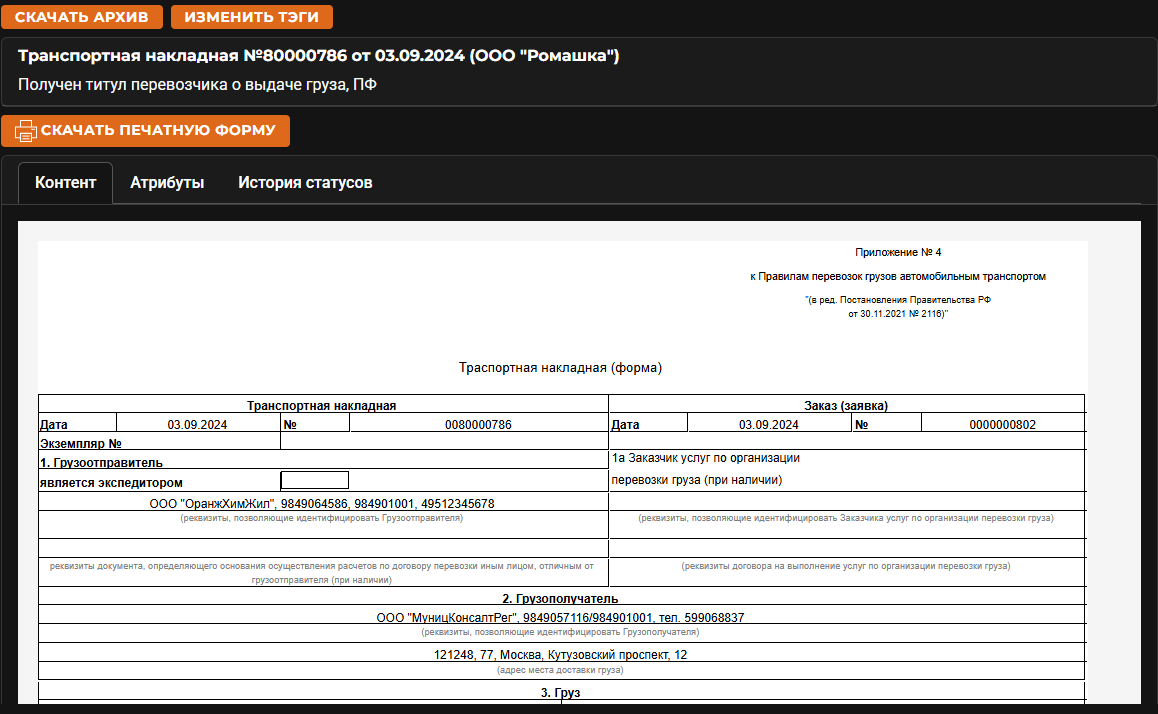This screenshot has height=714, width=1158.
Task: Download print form via СКАЧАТЬ ПЕЧАТНУЮ ФОРМУ
Action: coord(145,131)
